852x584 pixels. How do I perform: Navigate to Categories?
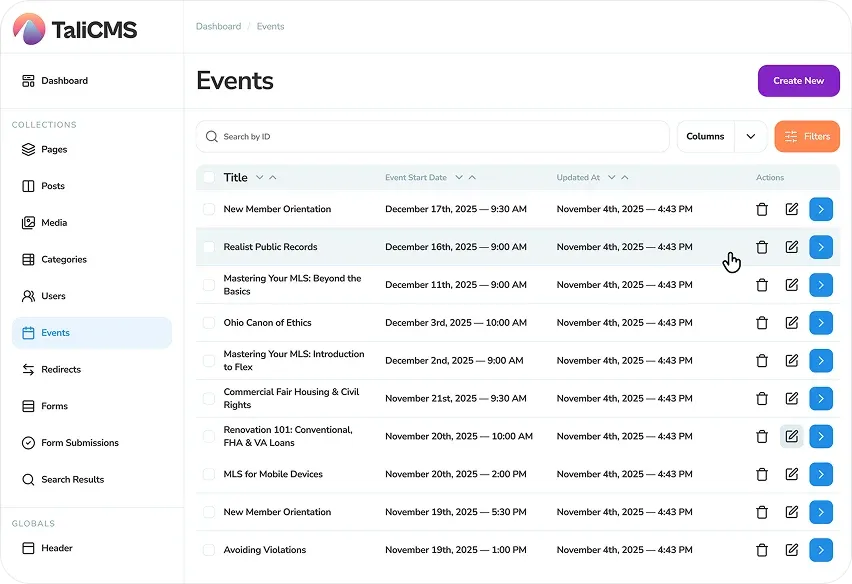92,259
